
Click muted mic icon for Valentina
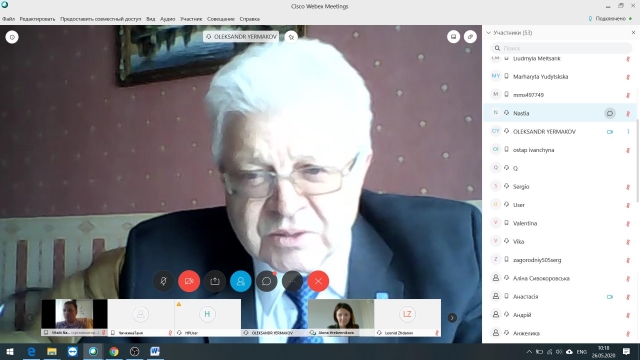coord(628,224)
